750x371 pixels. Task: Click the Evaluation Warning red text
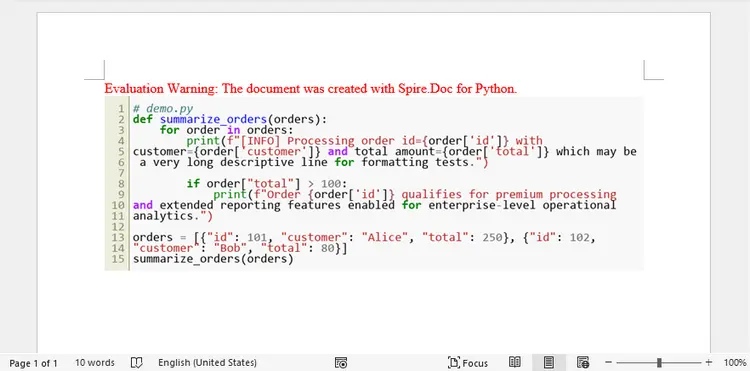(x=310, y=88)
